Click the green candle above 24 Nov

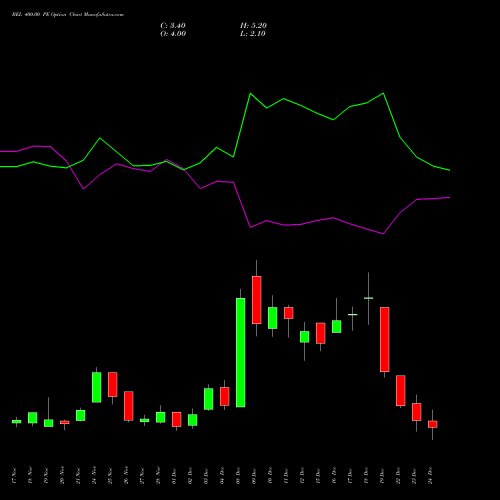point(97,387)
